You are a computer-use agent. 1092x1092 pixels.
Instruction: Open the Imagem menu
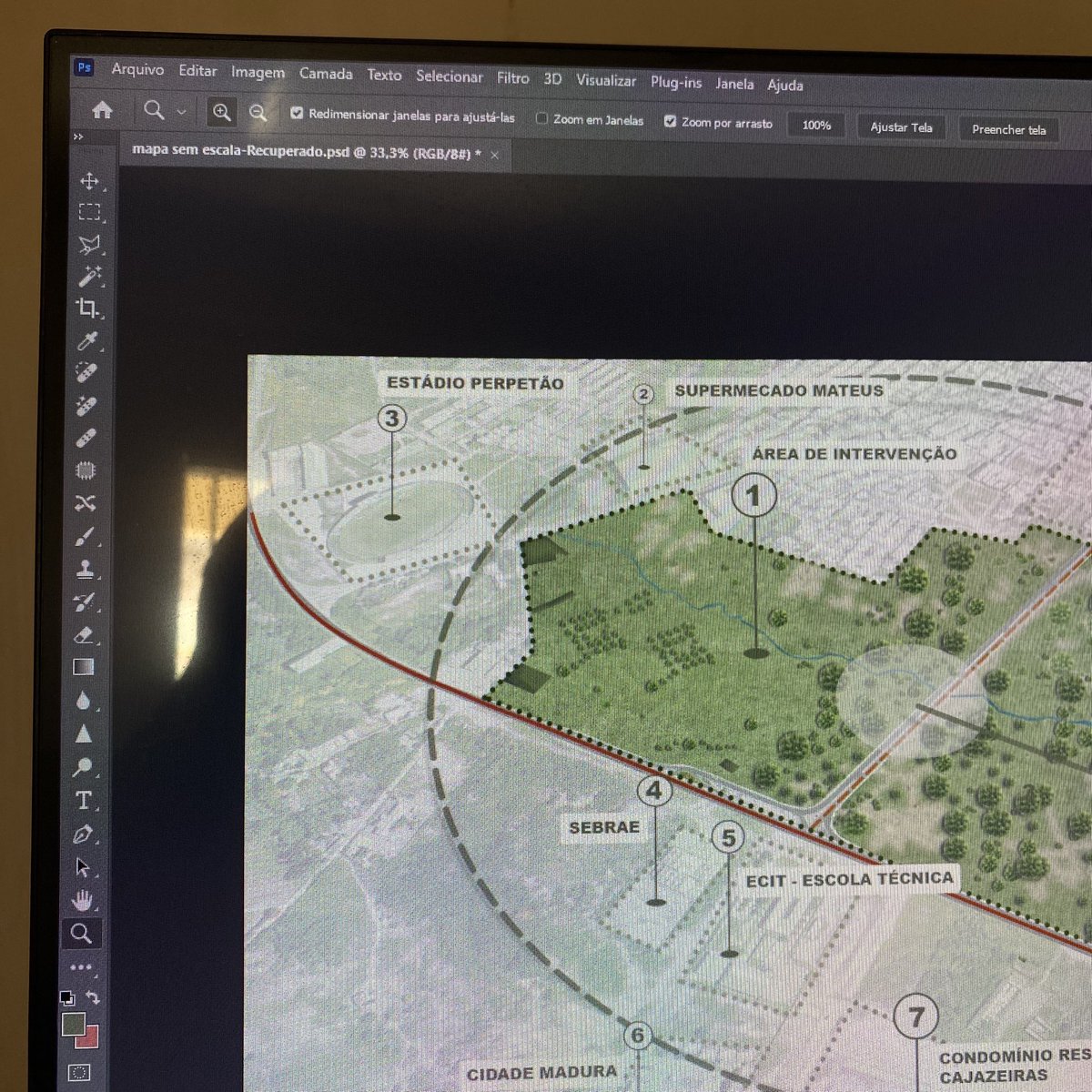point(258,72)
